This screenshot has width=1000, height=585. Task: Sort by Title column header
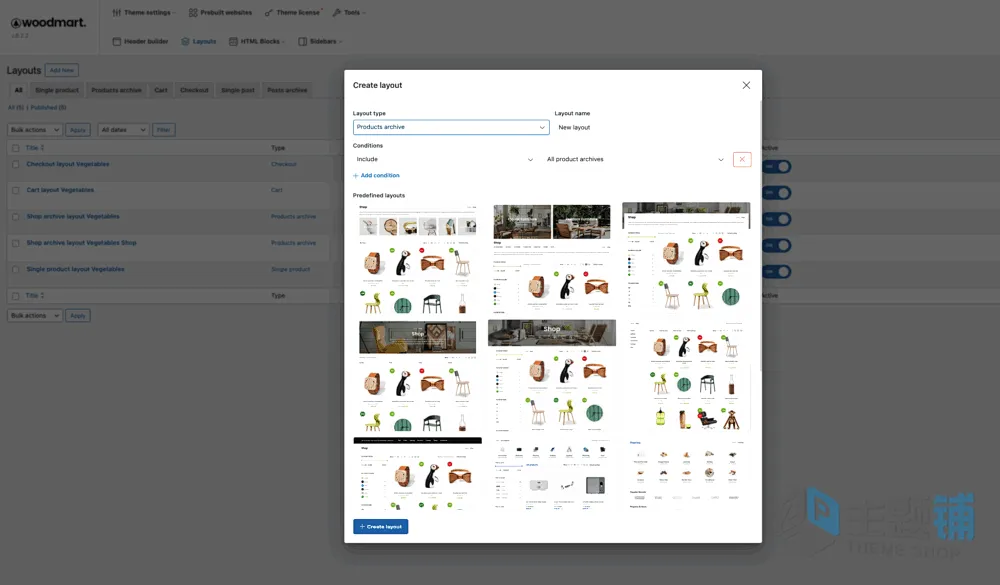[34, 148]
